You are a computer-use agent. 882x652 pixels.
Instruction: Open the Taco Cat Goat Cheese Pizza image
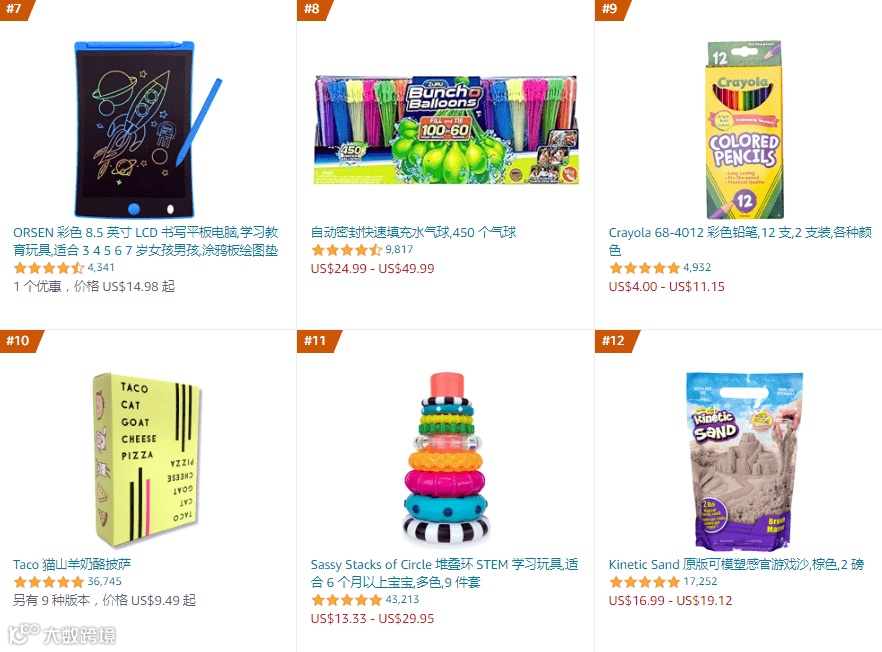(146, 459)
